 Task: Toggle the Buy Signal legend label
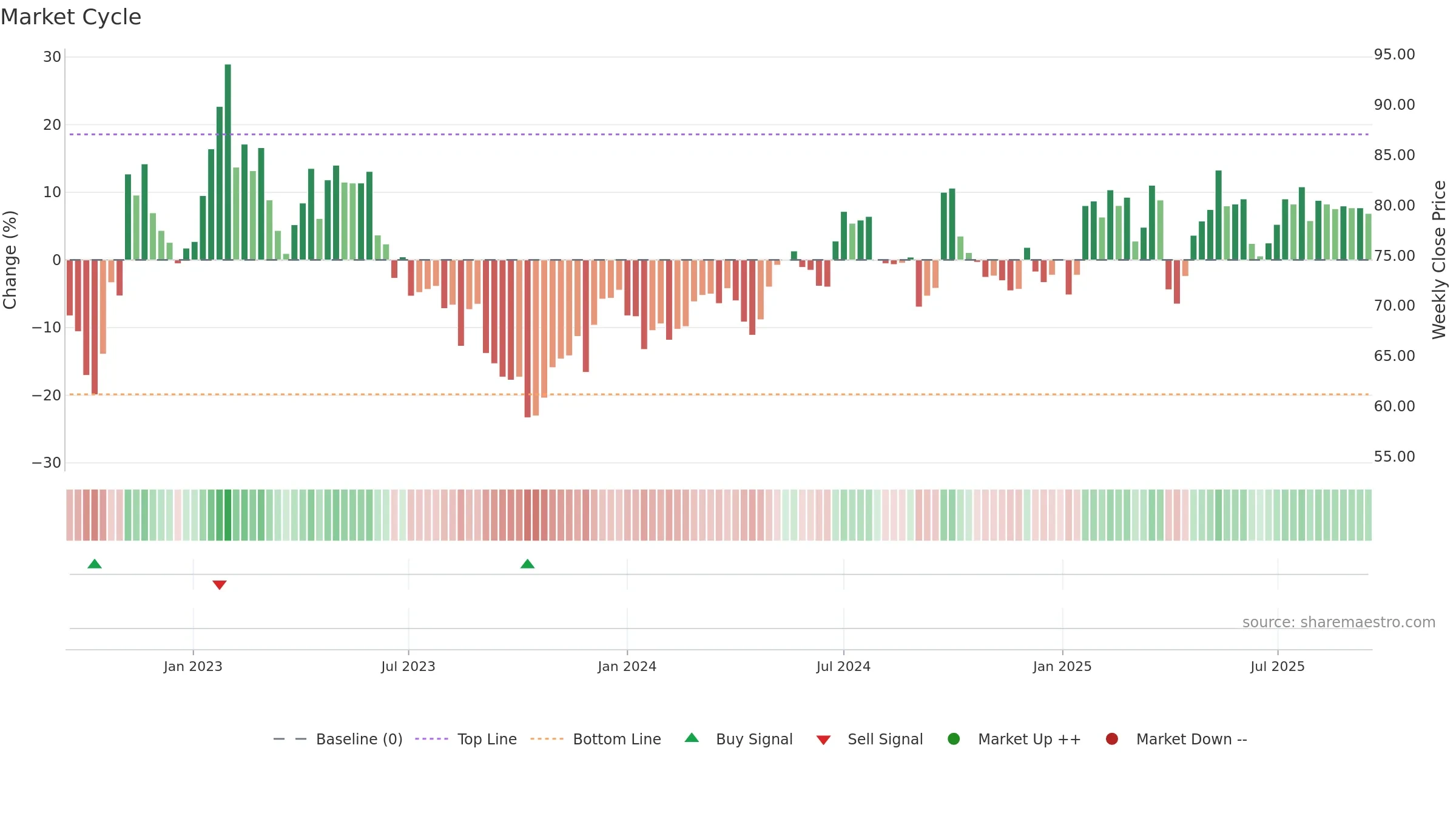pos(754,739)
